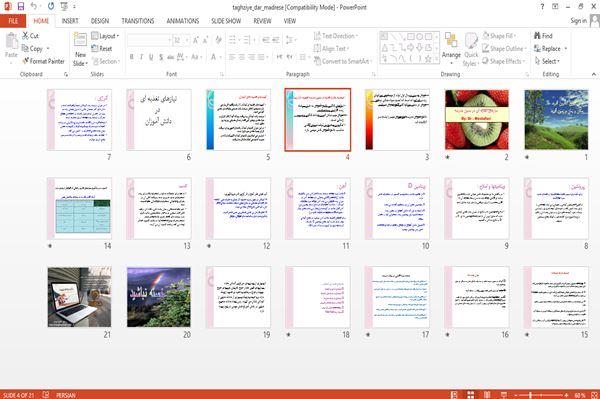
Task: Select the star shape in gallery
Action: tap(428, 59)
